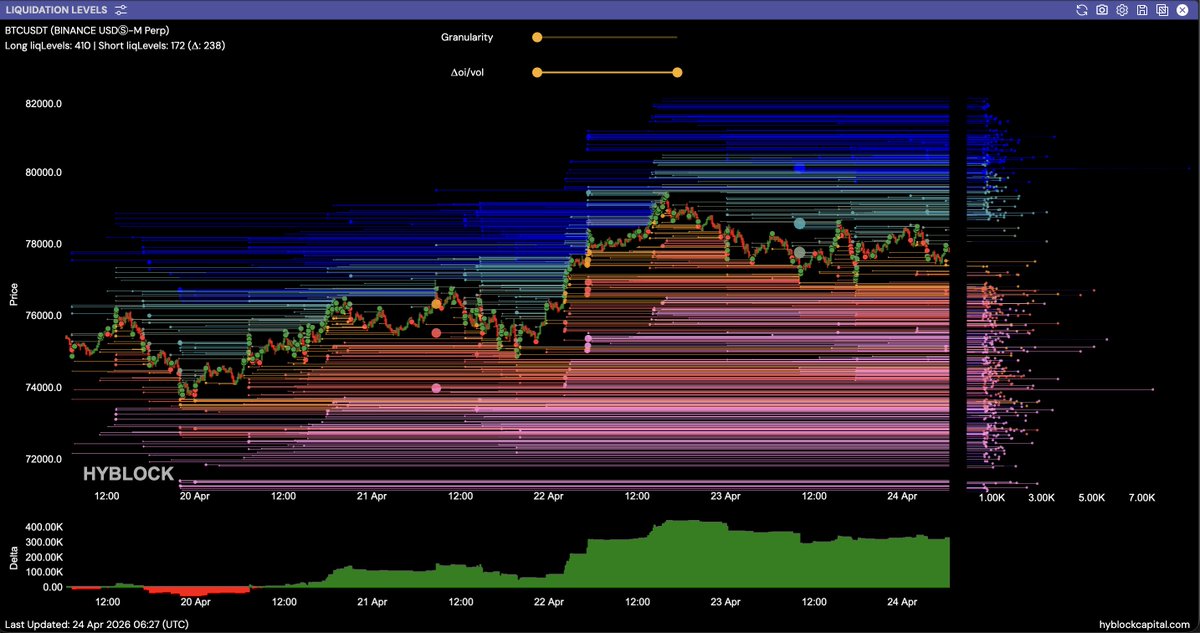Save the chart with the floppy disk icon
Viewport: 1200px width, 633px height.
pos(1142,9)
